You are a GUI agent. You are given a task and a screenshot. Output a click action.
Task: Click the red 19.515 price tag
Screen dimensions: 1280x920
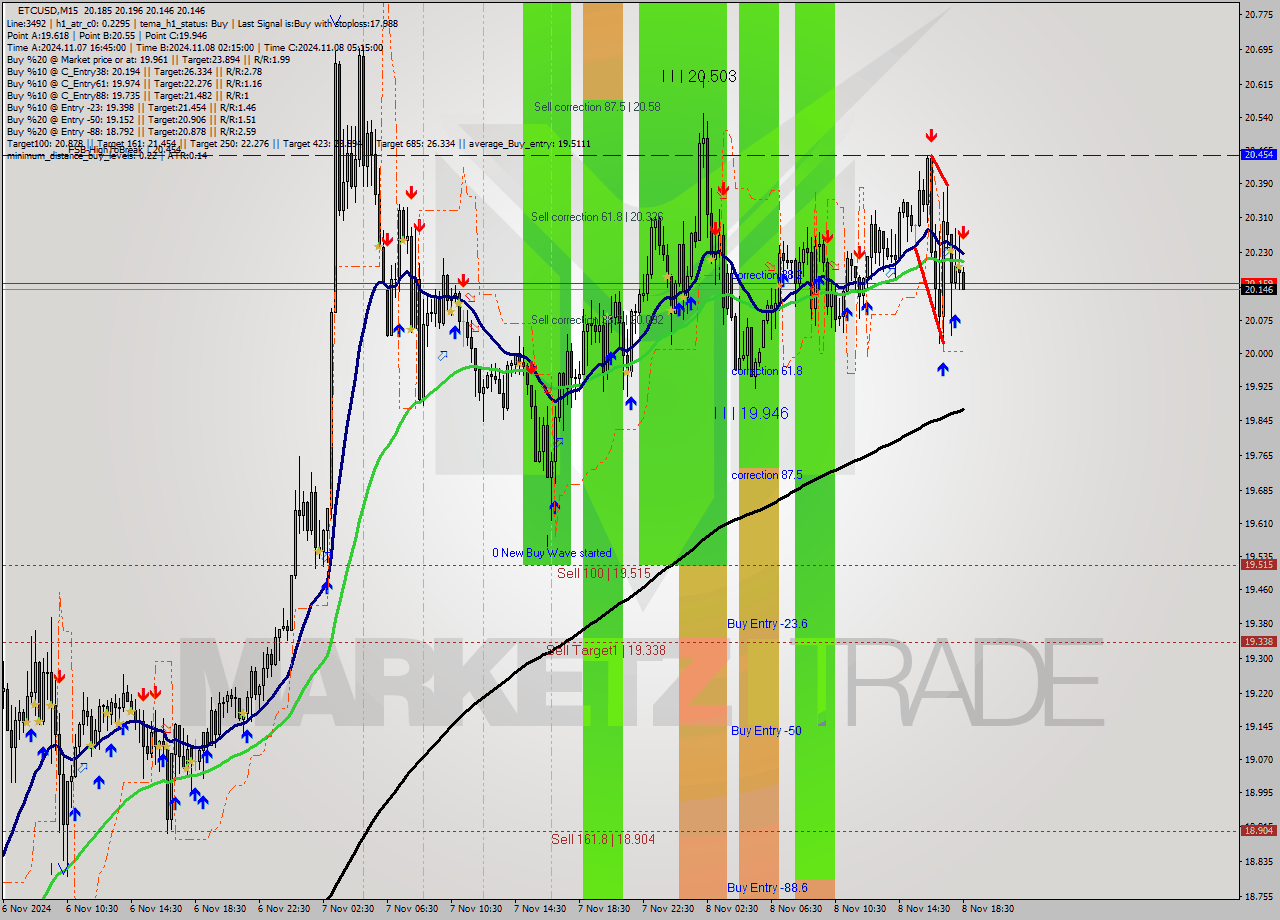(1258, 564)
